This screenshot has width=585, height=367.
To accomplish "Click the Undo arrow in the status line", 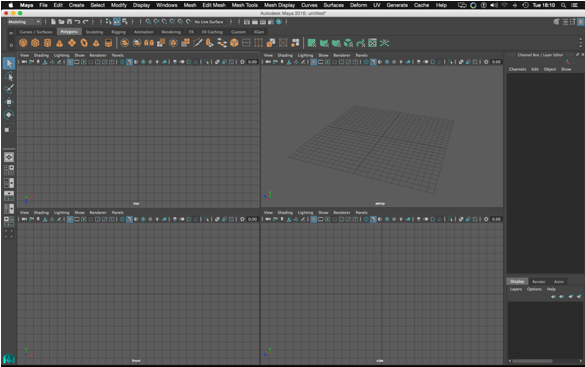I will pyautogui.click(x=77, y=22).
